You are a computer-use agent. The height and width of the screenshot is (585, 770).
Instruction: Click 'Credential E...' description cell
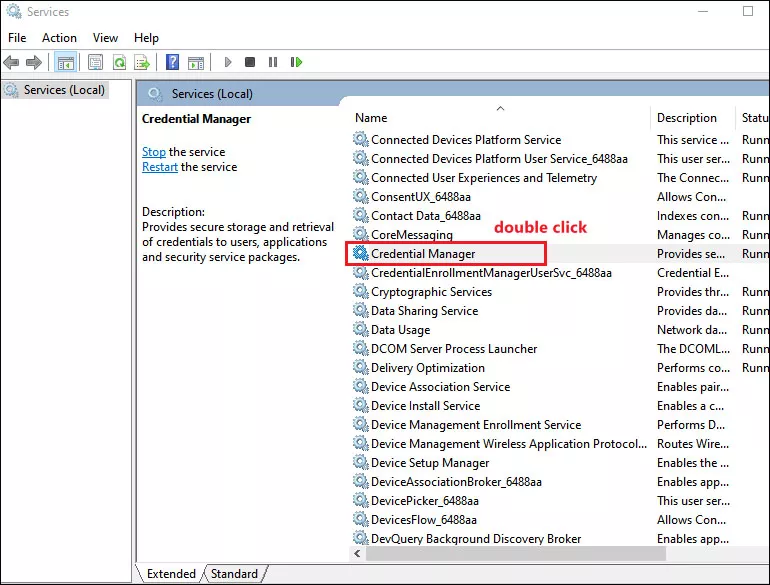click(x=693, y=273)
